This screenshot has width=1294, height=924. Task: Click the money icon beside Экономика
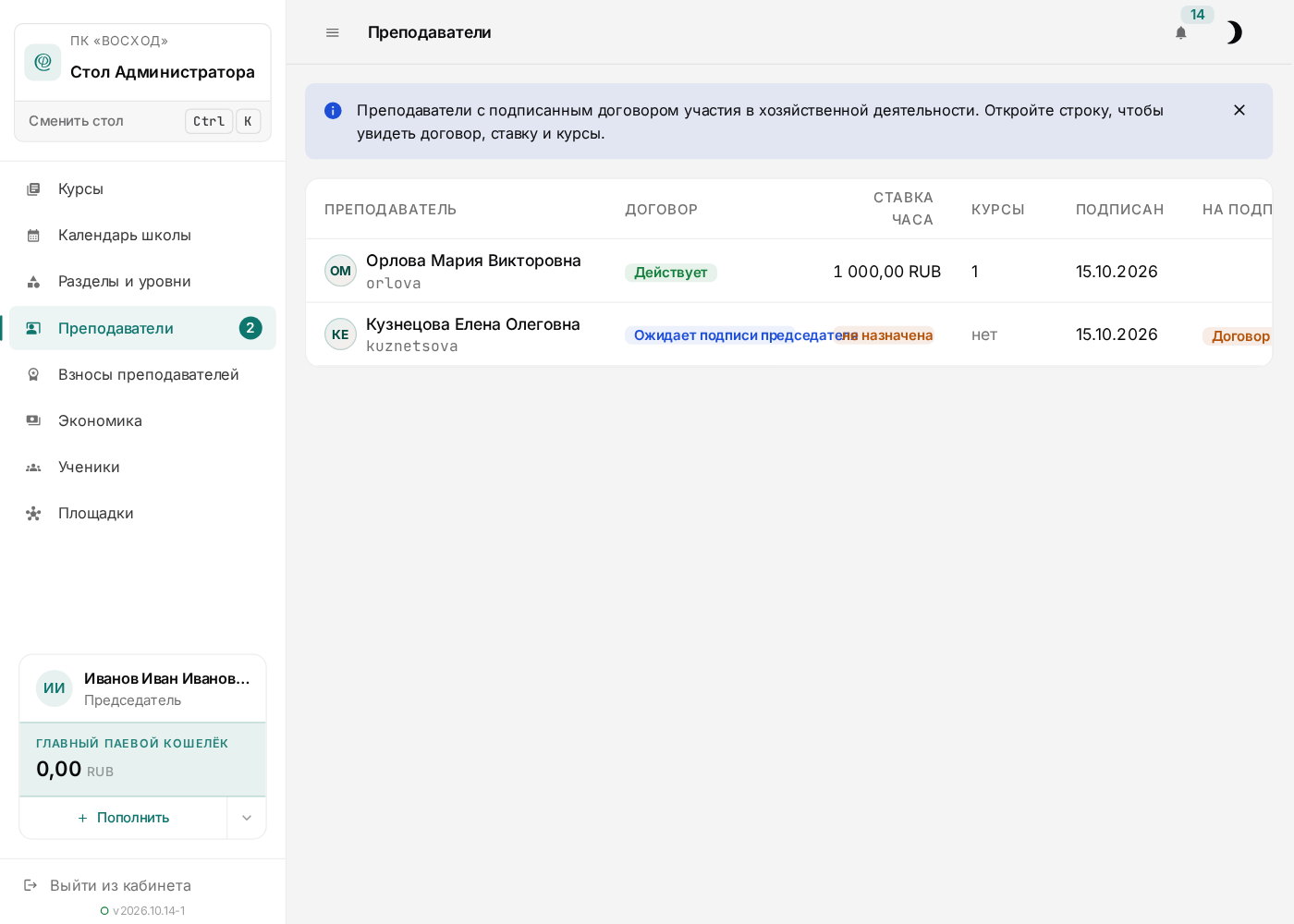point(33,420)
